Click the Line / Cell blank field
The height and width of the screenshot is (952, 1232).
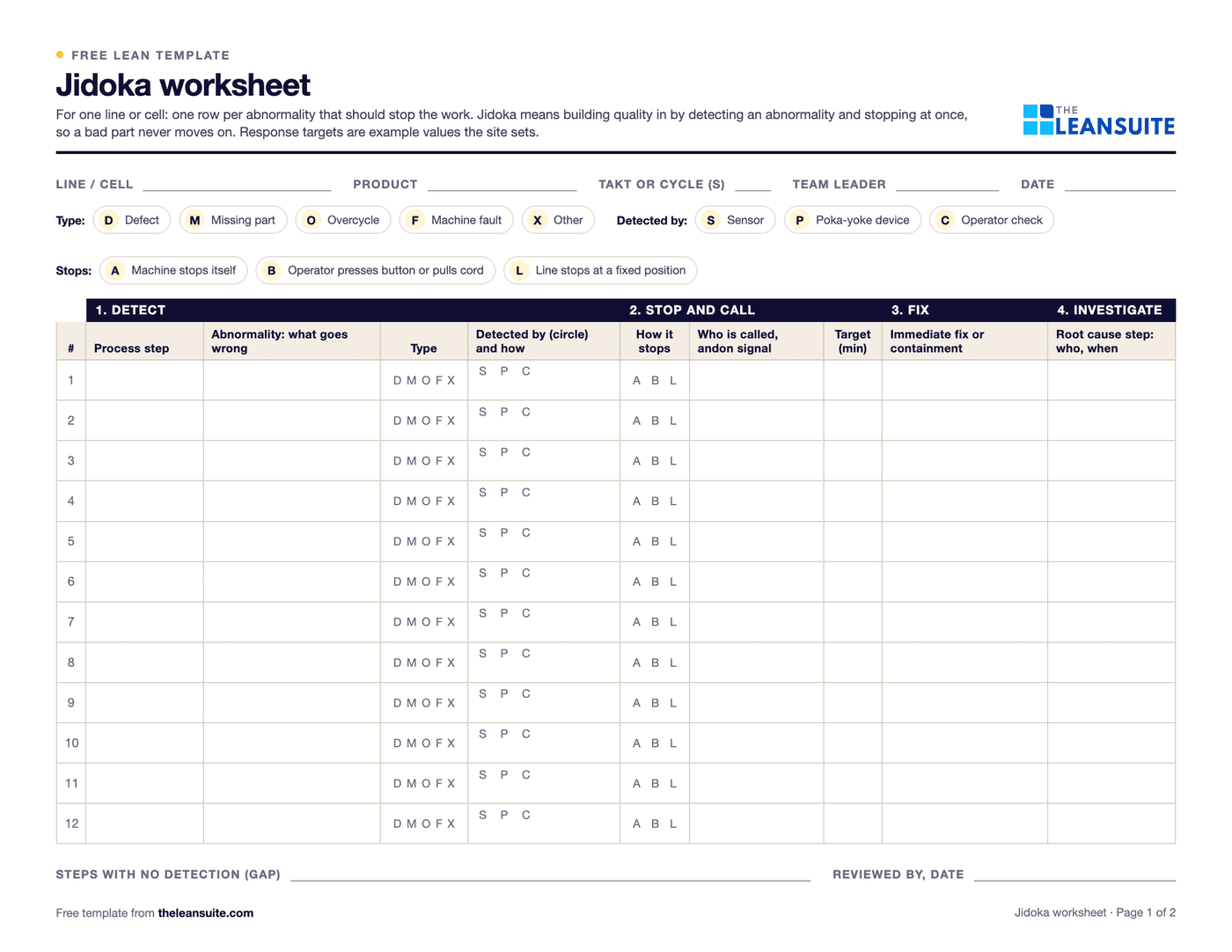point(237,184)
